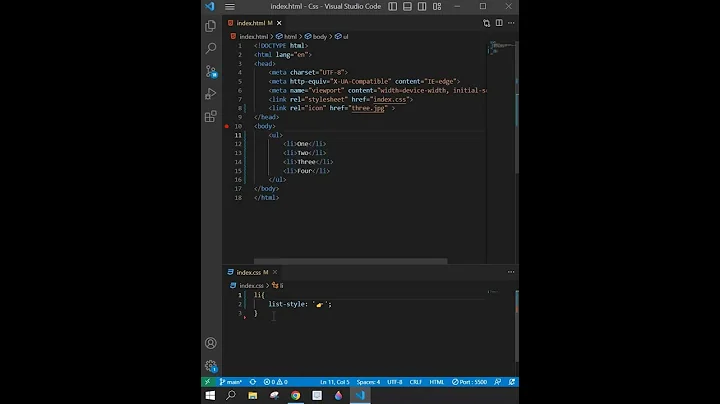Viewport: 720px width, 404px height.
Task: Open the Accounts menu icon
Action: point(211,343)
